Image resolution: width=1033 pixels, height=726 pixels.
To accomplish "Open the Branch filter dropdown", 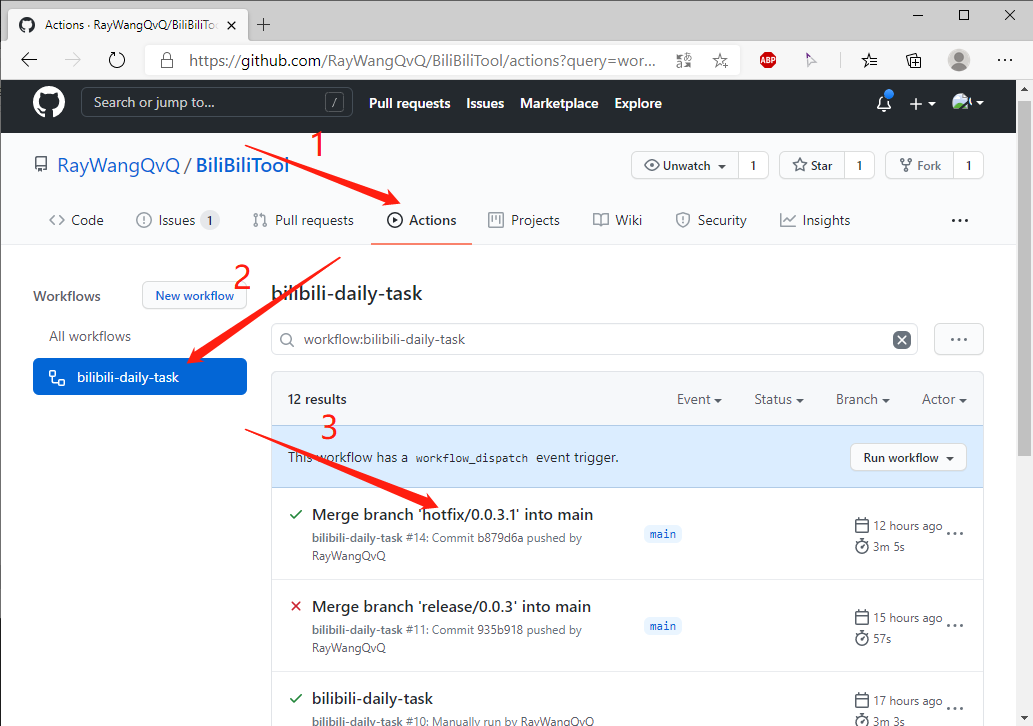I will pos(862,399).
